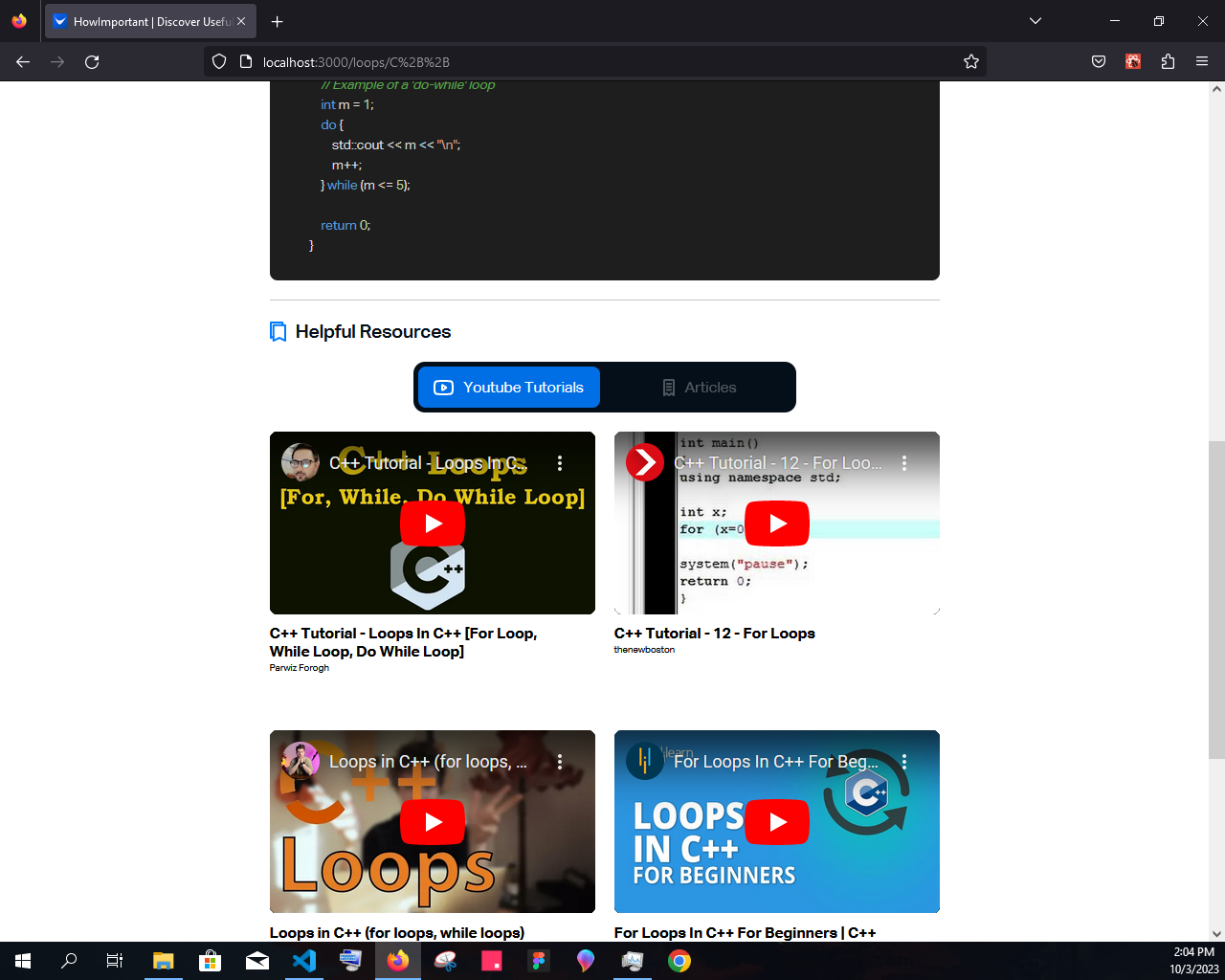Open Task View in the taskbar
The height and width of the screenshot is (980, 1225).
(115, 961)
